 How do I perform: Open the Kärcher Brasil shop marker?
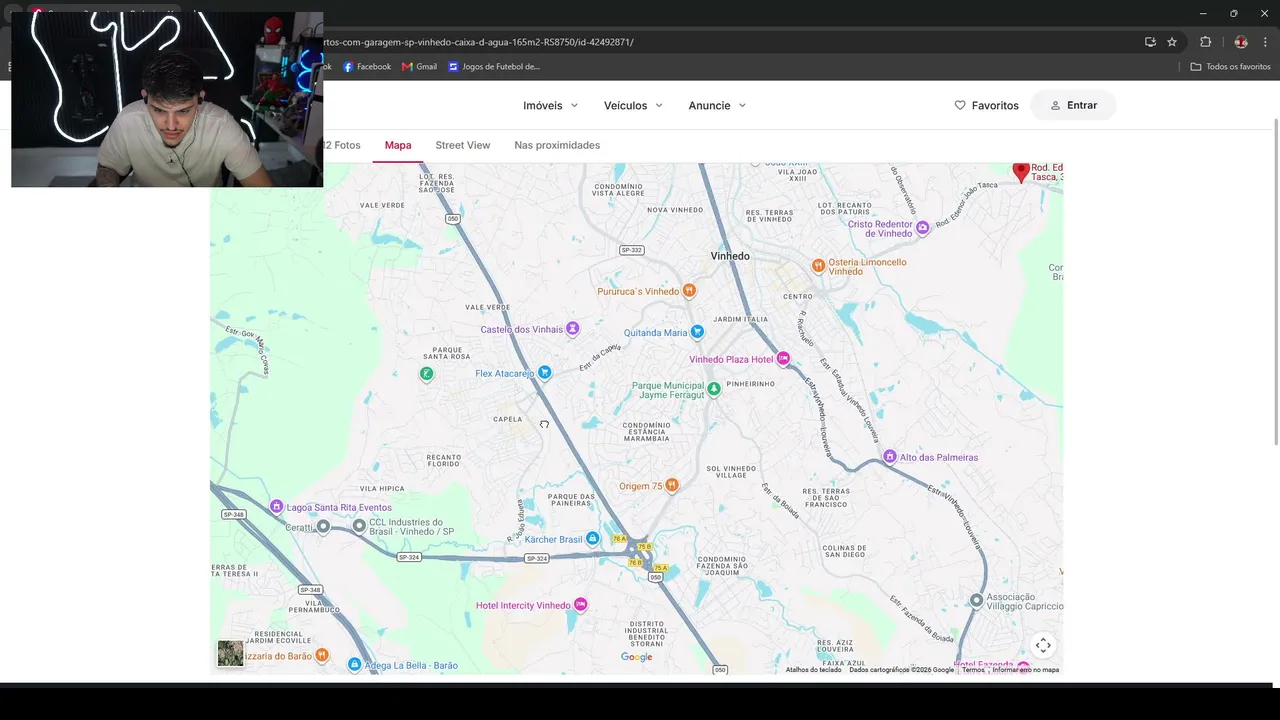[x=593, y=539]
